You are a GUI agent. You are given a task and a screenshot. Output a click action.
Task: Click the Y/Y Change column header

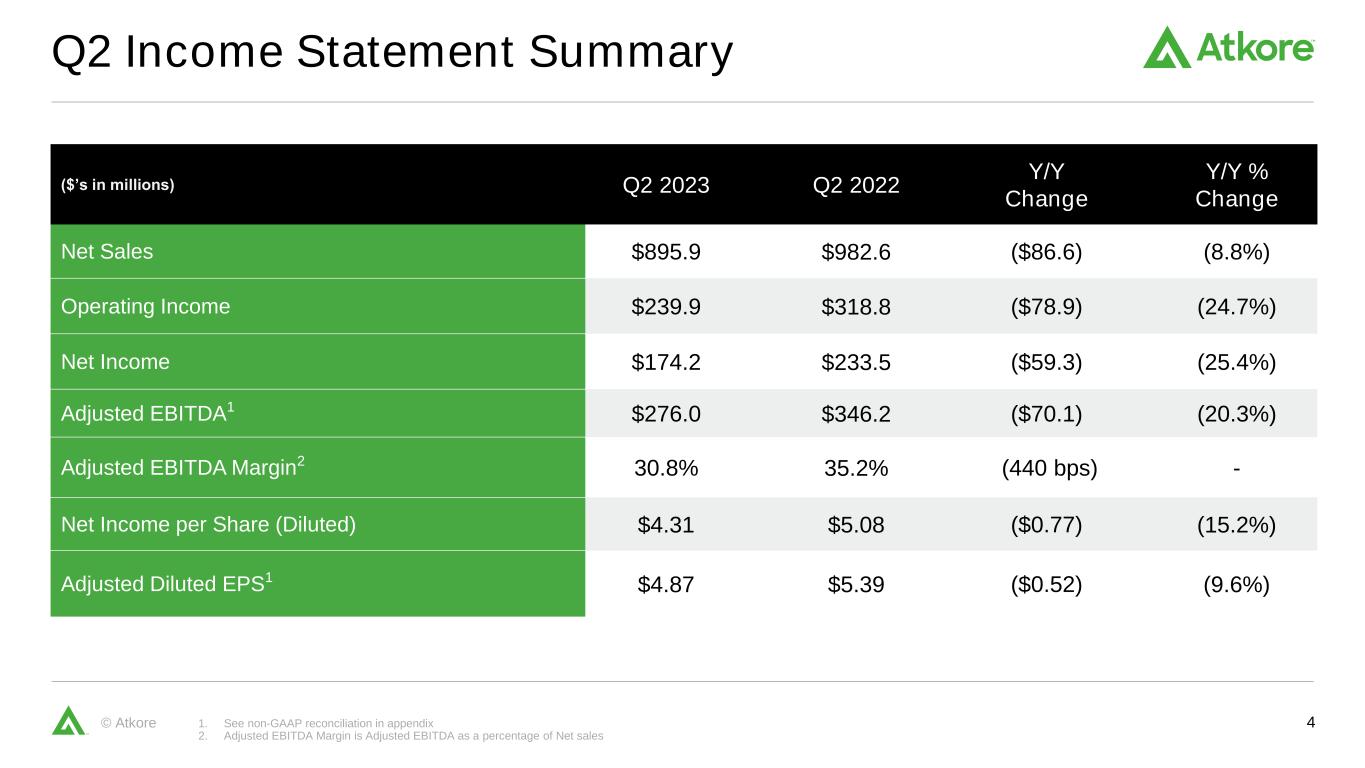1046,186
